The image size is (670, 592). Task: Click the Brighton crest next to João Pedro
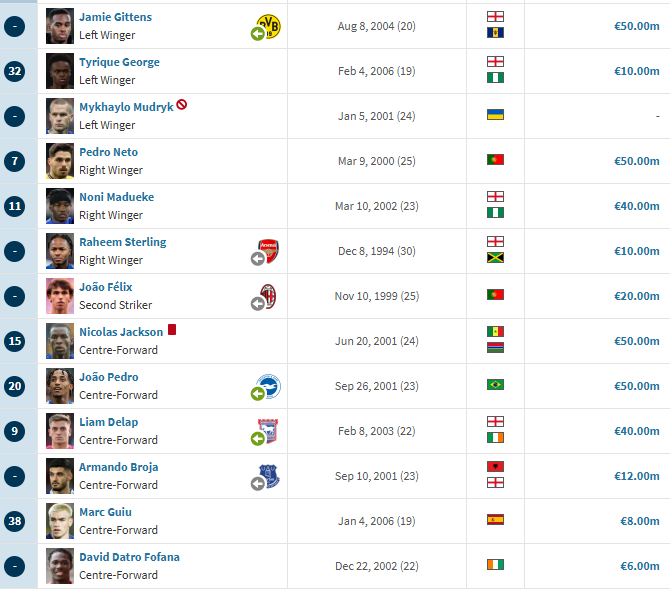pos(269,386)
